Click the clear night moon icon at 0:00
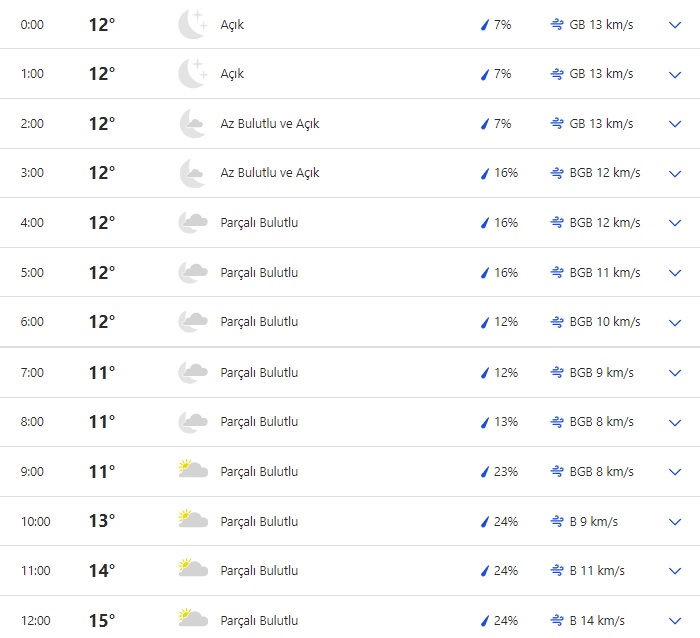Image resolution: width=700 pixels, height=638 pixels. coord(191,24)
